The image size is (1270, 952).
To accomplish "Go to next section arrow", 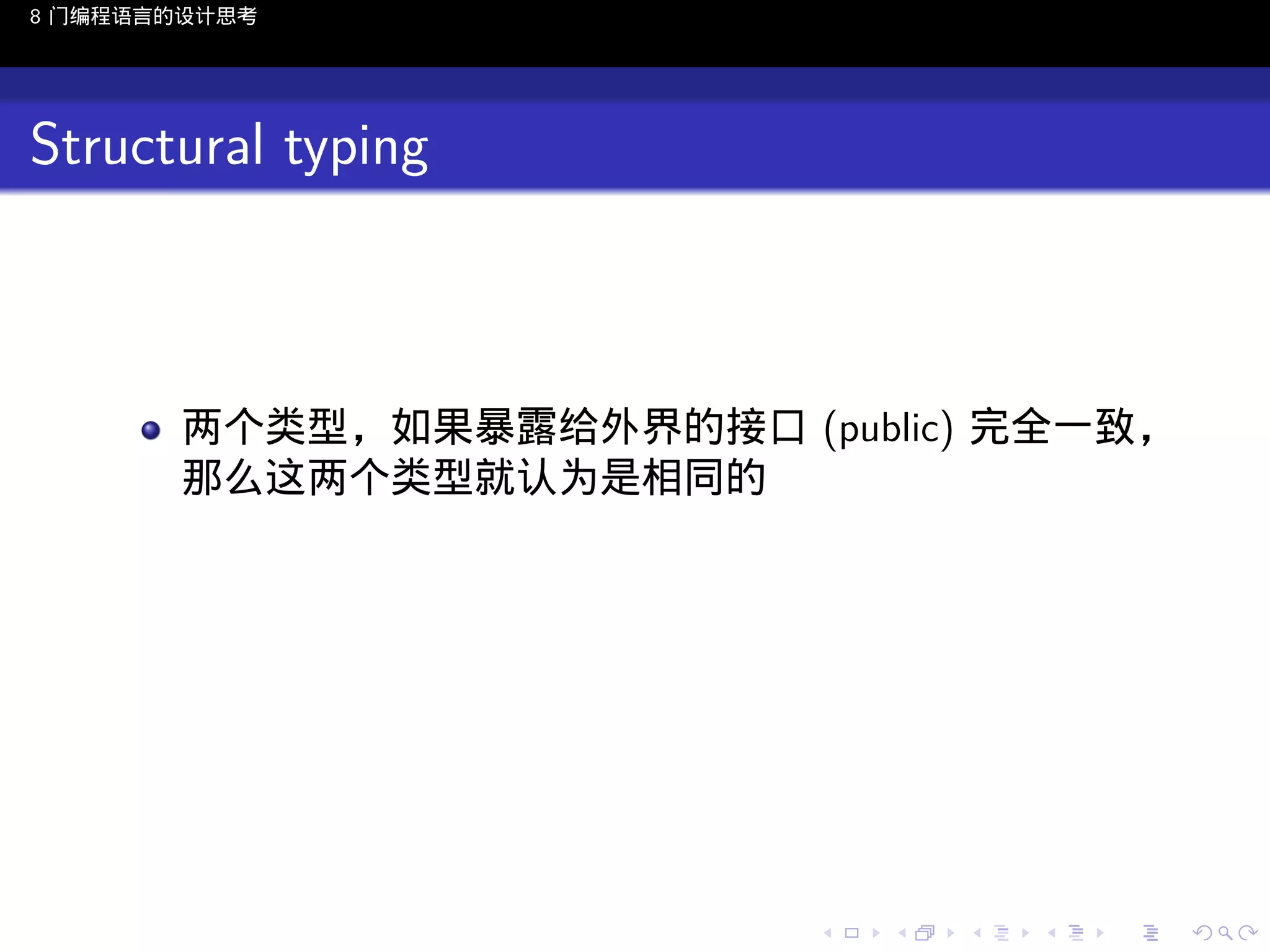I will [1100, 933].
